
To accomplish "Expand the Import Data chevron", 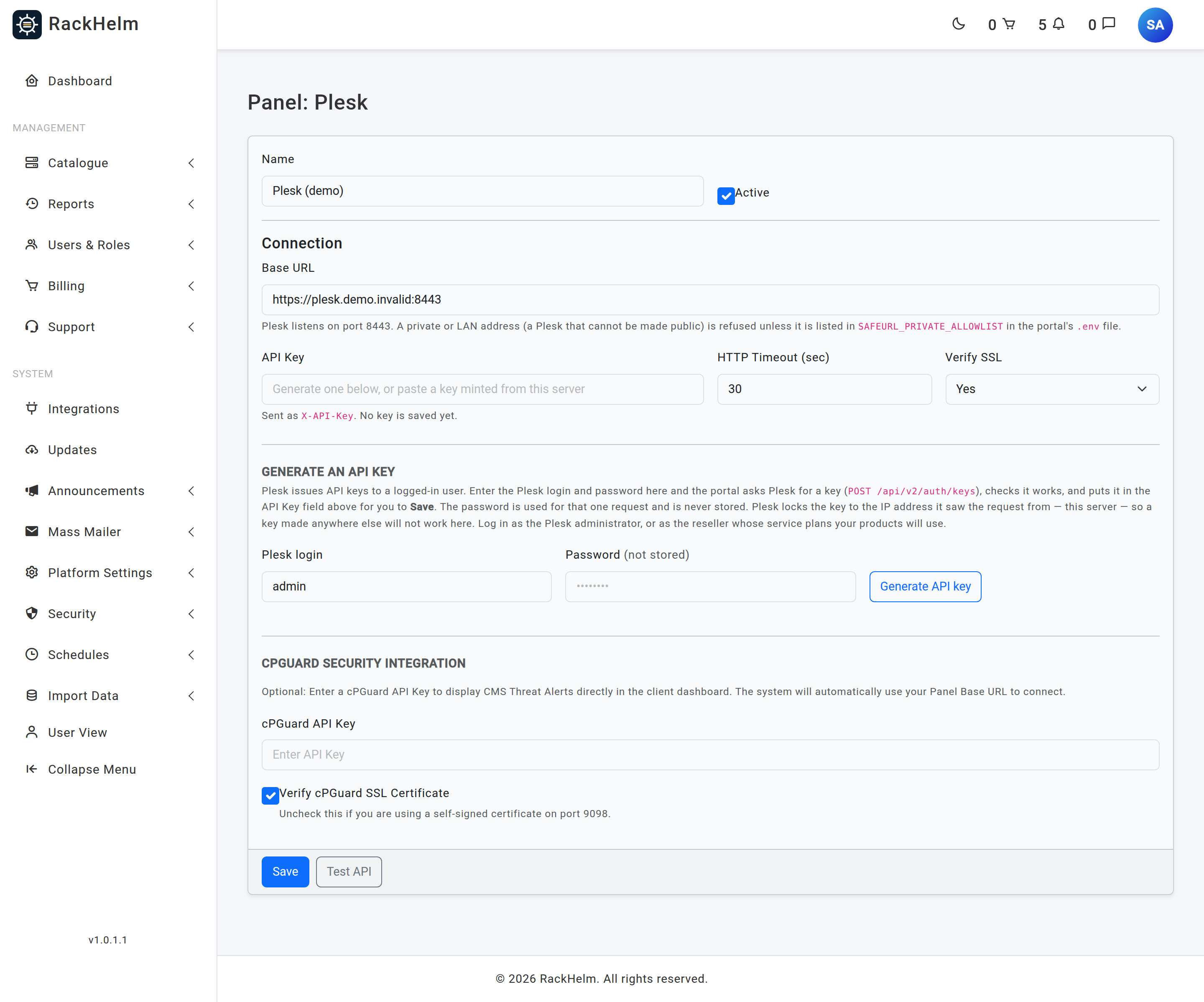I will (191, 695).
